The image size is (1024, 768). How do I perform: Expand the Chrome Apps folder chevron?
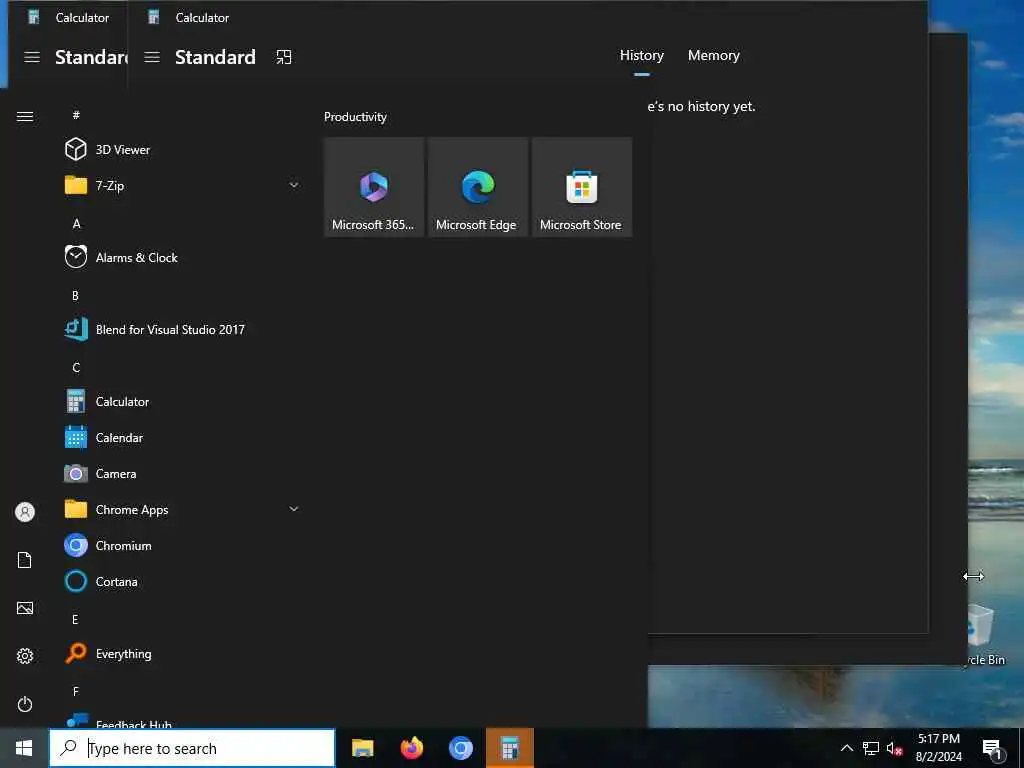click(294, 509)
